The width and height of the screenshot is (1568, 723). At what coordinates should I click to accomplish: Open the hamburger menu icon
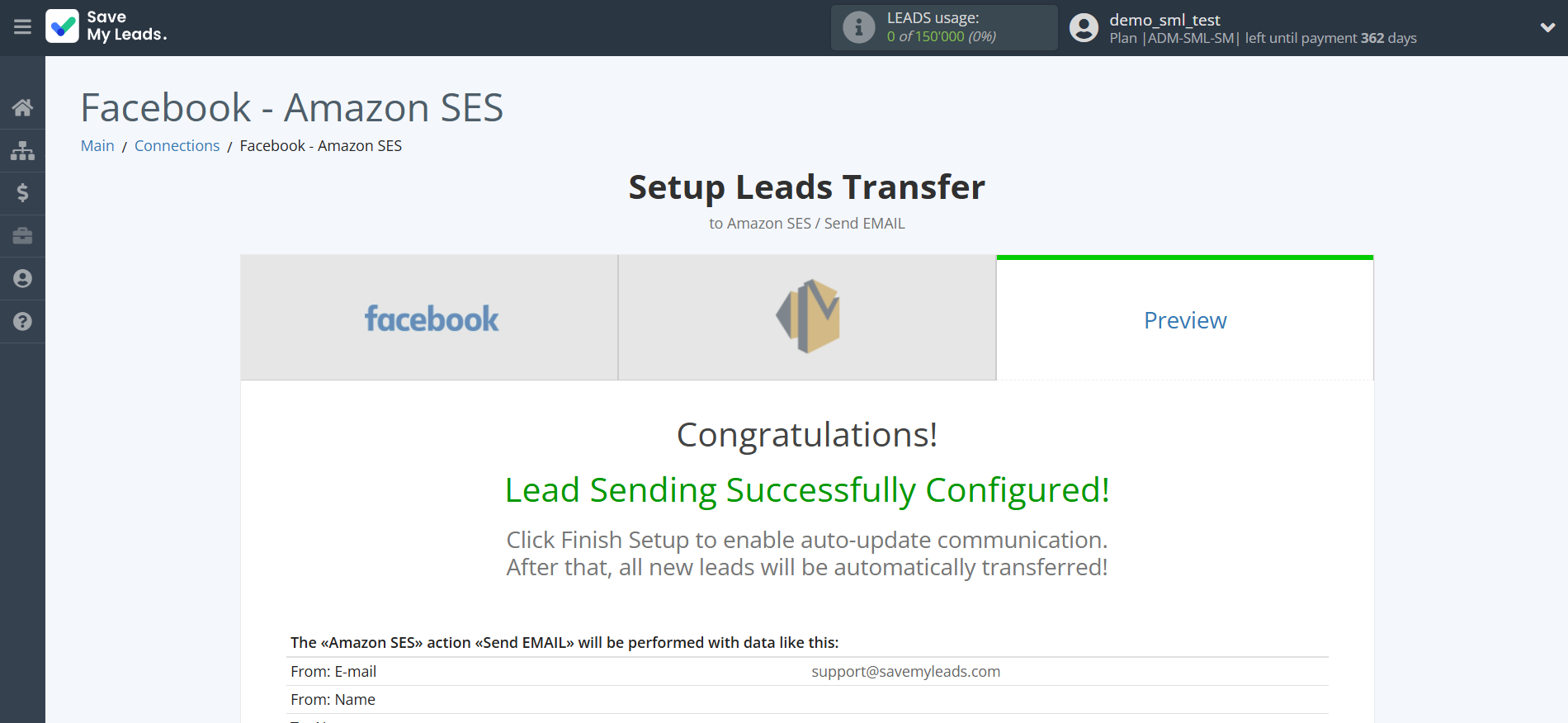click(22, 27)
